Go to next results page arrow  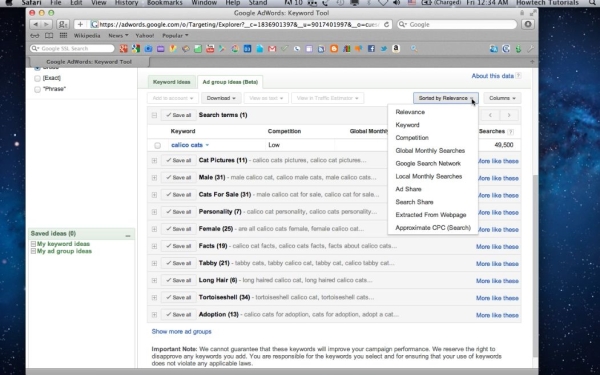coord(509,115)
